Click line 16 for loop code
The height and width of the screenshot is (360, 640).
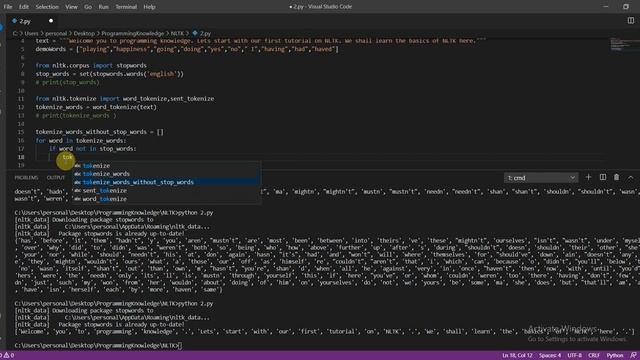[81, 140]
